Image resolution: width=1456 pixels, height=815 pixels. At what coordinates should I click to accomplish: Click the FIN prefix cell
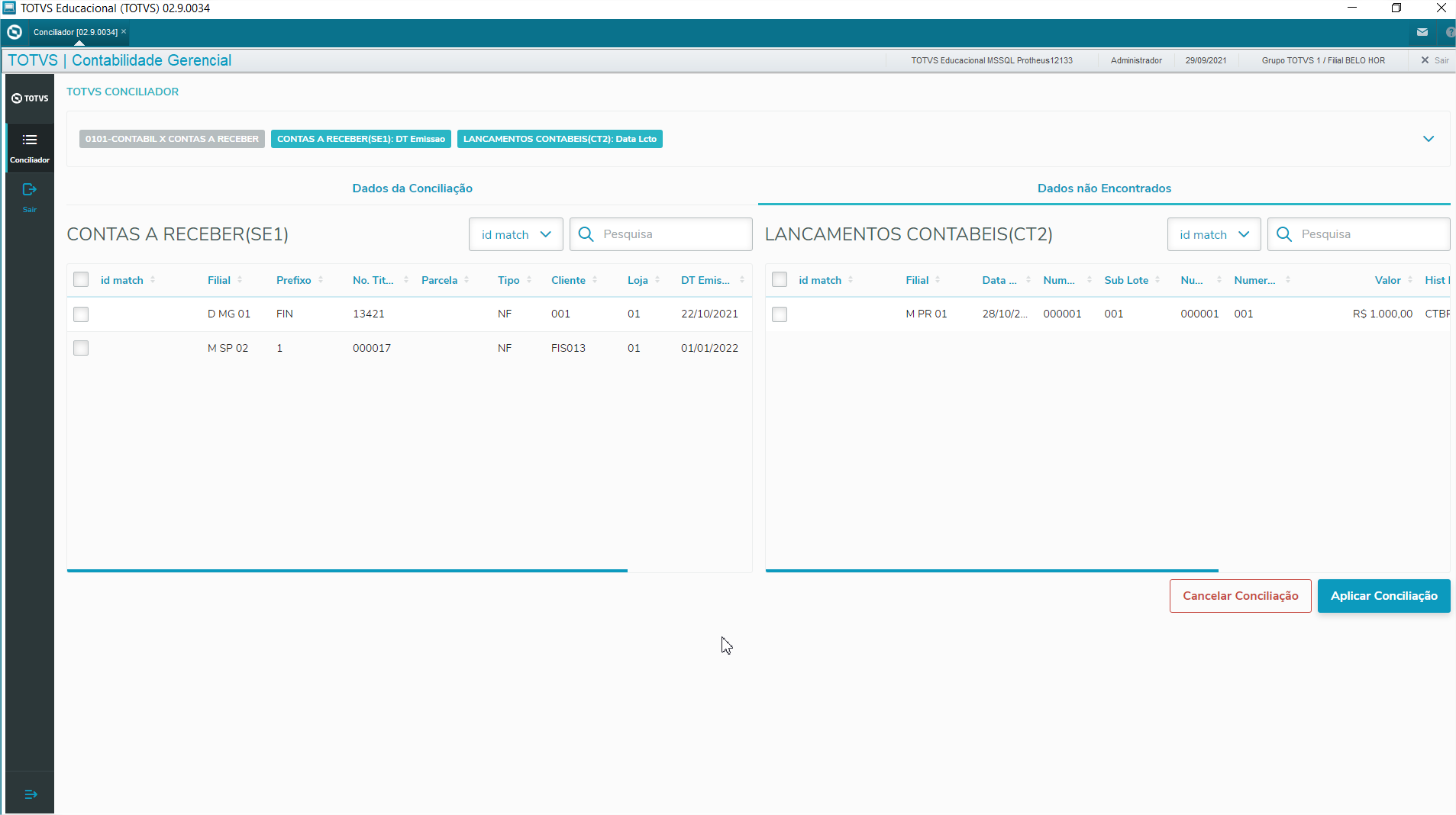pyautogui.click(x=285, y=314)
